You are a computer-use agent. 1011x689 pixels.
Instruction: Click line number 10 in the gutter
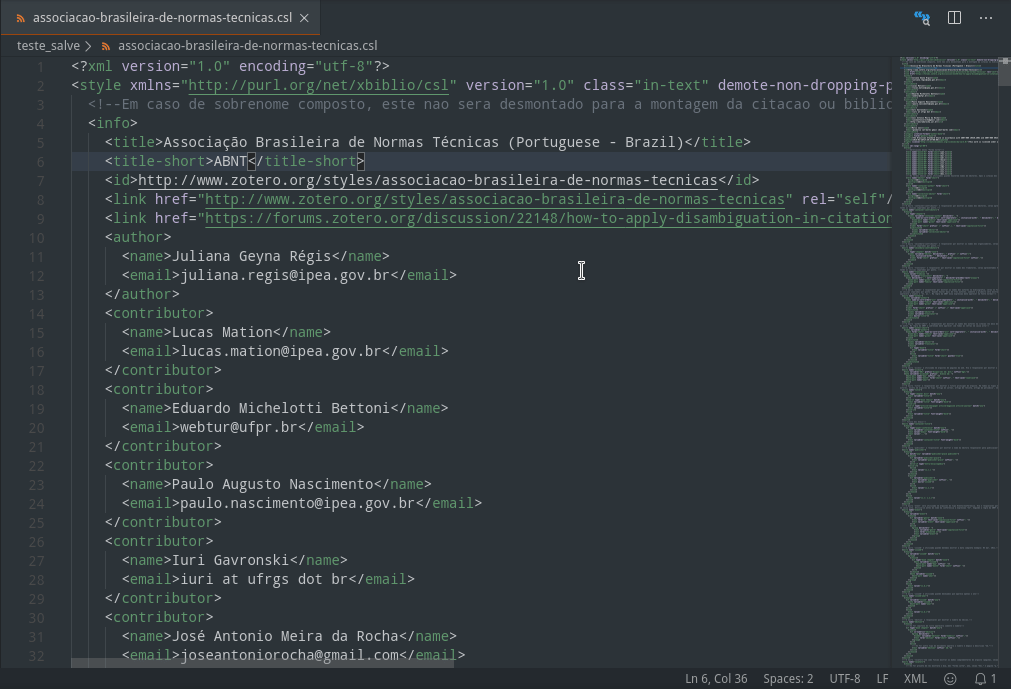[36, 238]
